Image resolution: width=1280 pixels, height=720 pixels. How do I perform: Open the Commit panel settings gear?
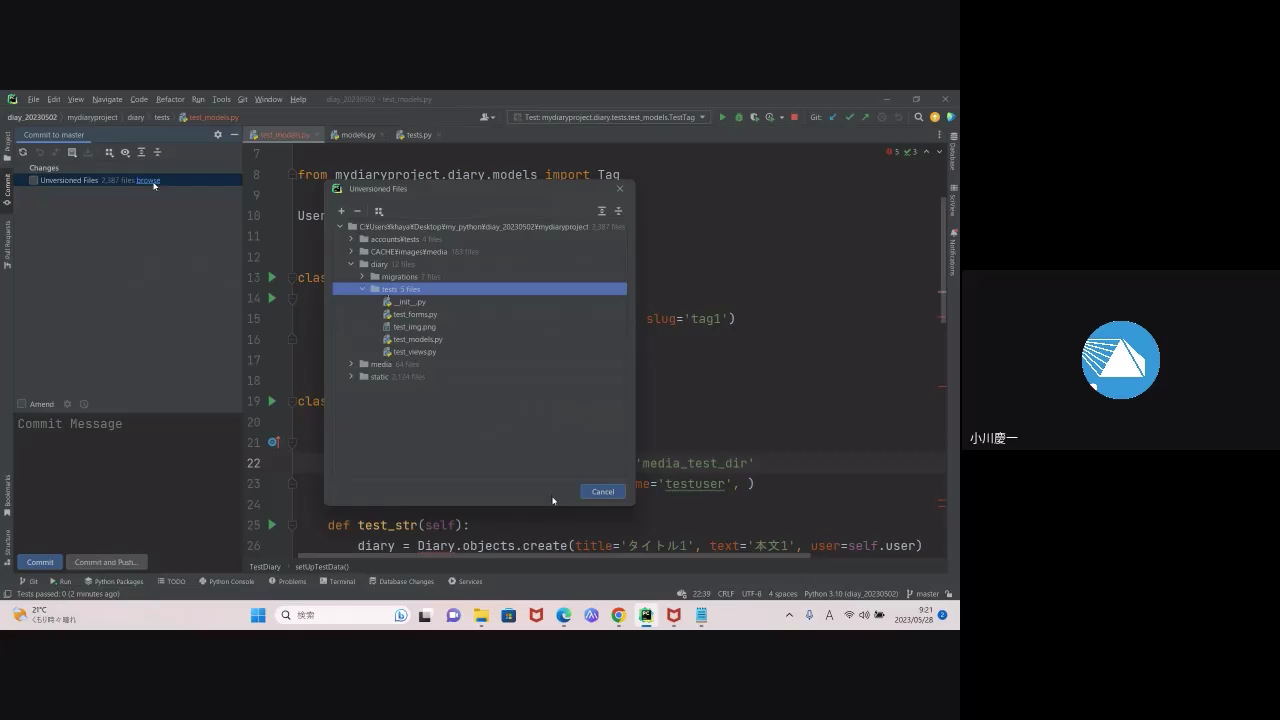coord(218,135)
